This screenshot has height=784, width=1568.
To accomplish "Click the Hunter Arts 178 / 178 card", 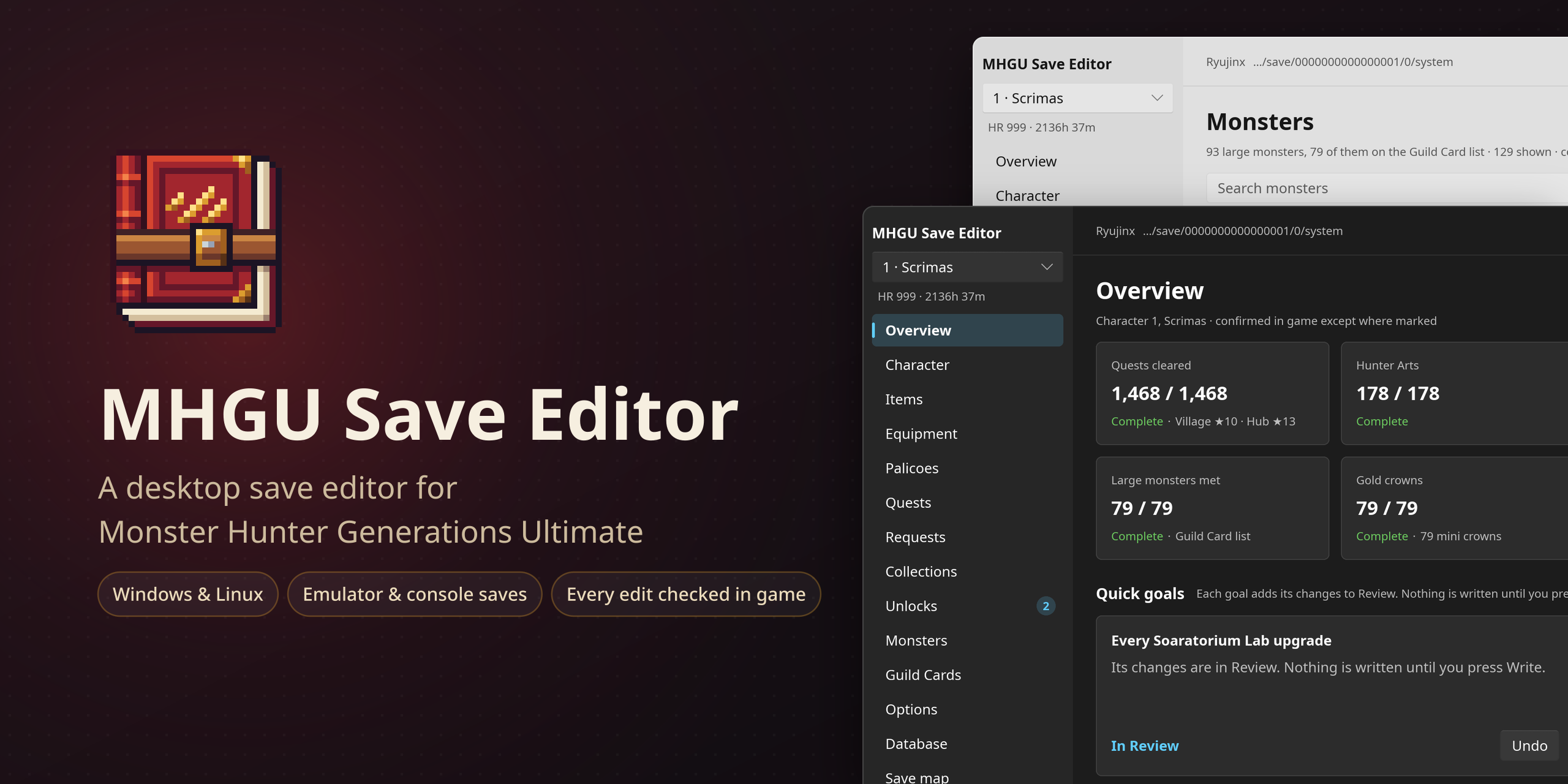I will [1455, 393].
